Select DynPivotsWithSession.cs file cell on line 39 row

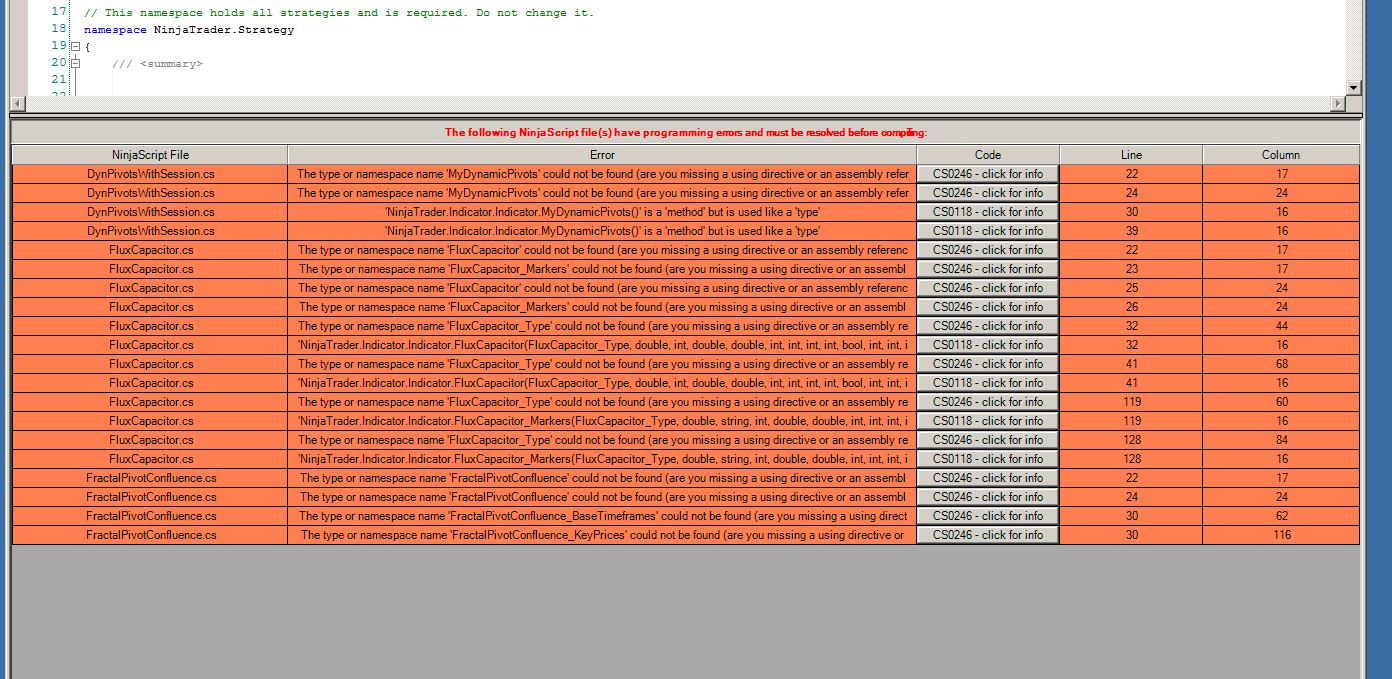point(150,231)
